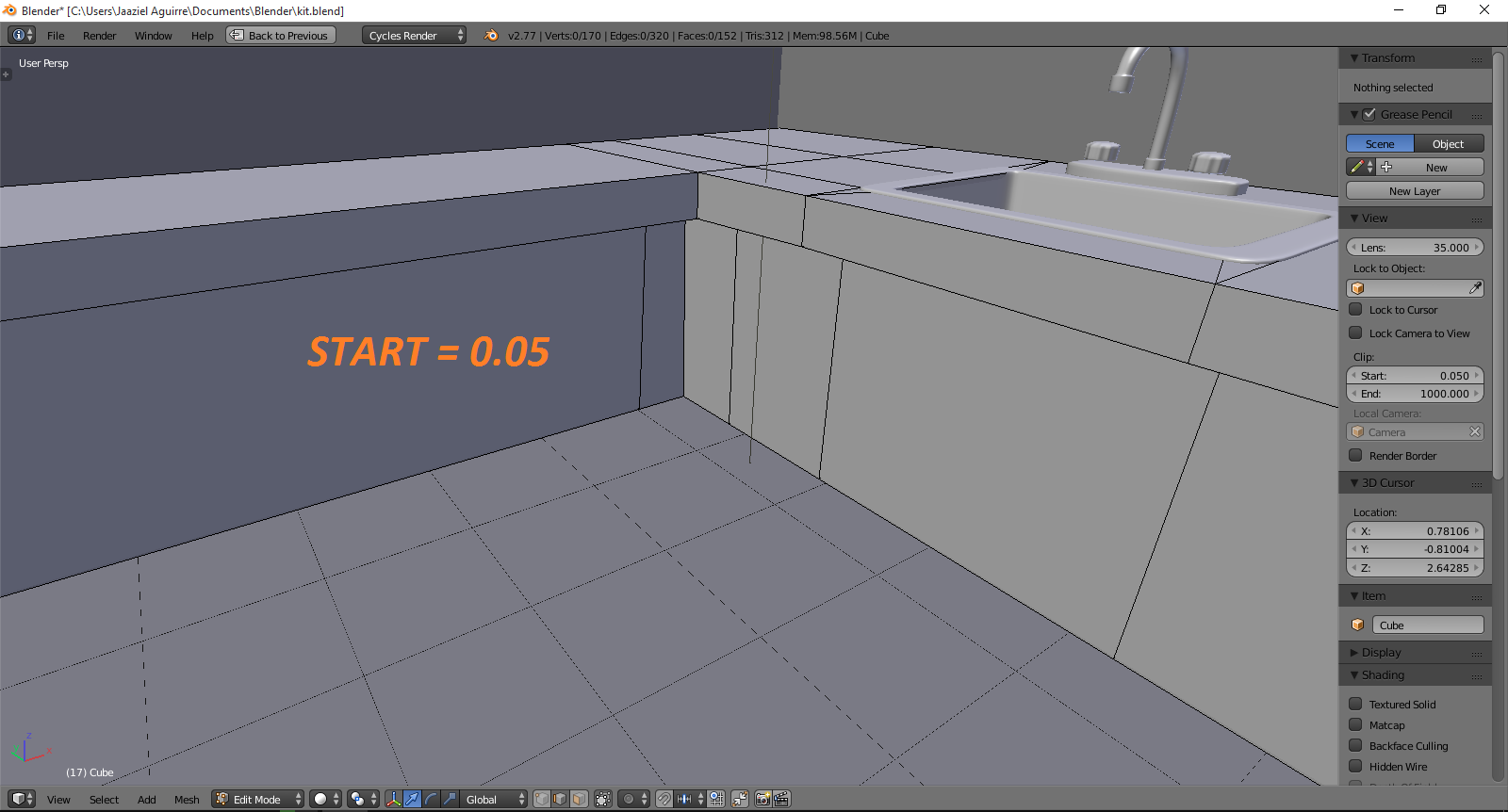Toggle the 3D manipulator widget icon
The image size is (1508, 812).
(x=394, y=799)
